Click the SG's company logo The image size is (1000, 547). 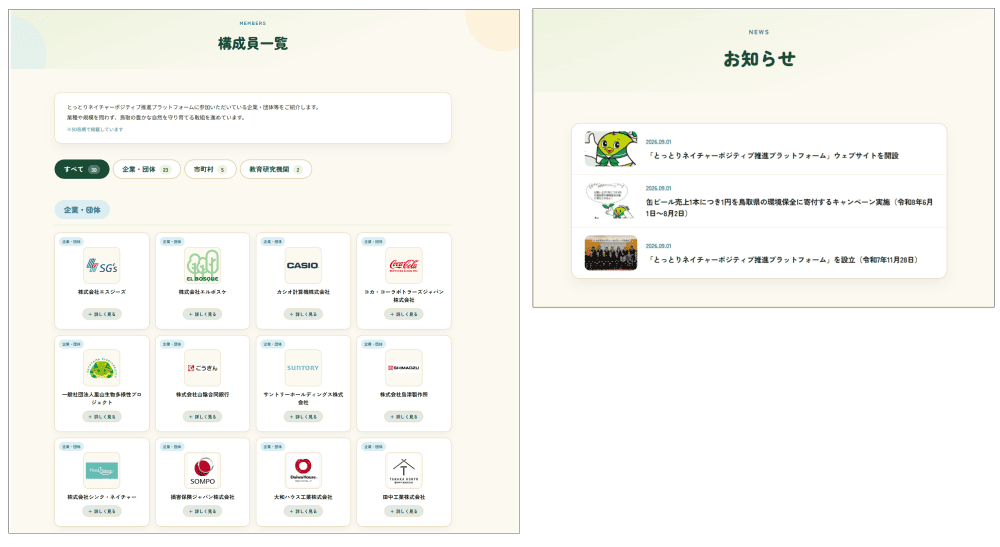pyautogui.click(x=102, y=265)
